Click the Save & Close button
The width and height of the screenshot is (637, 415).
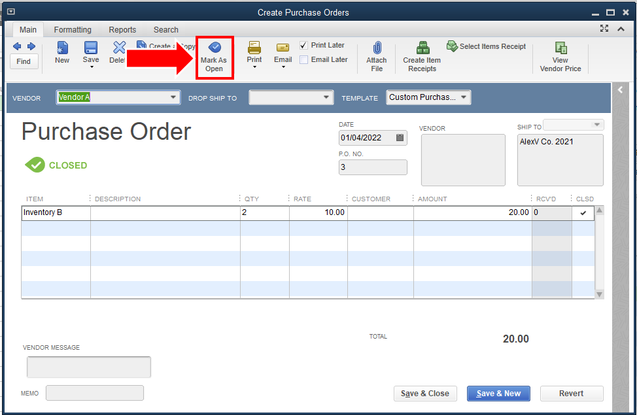tap(425, 393)
